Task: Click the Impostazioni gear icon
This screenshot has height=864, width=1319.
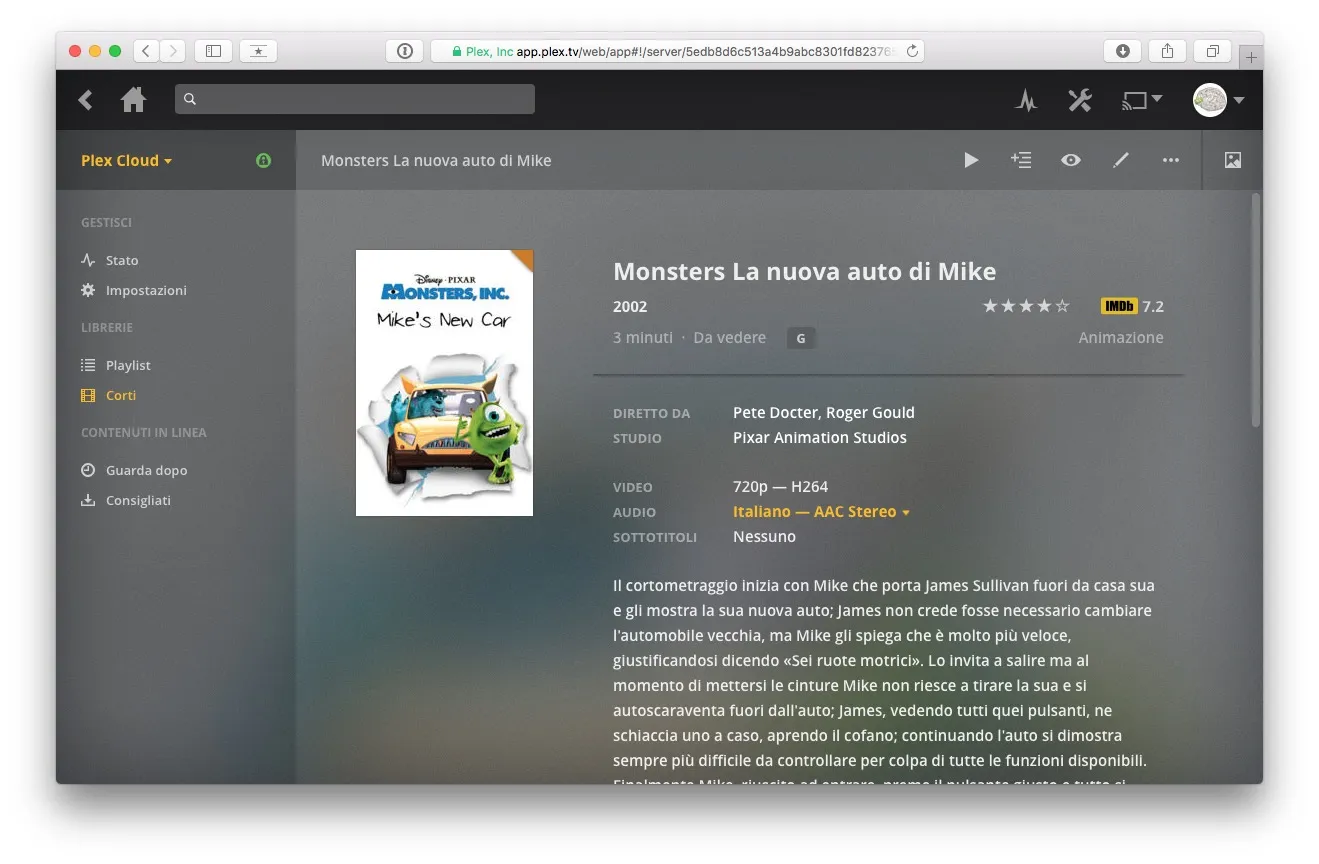Action: pyautogui.click(x=88, y=290)
